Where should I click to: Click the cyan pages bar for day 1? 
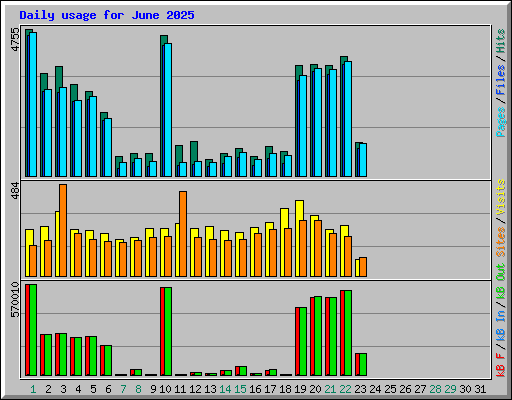[33, 104]
